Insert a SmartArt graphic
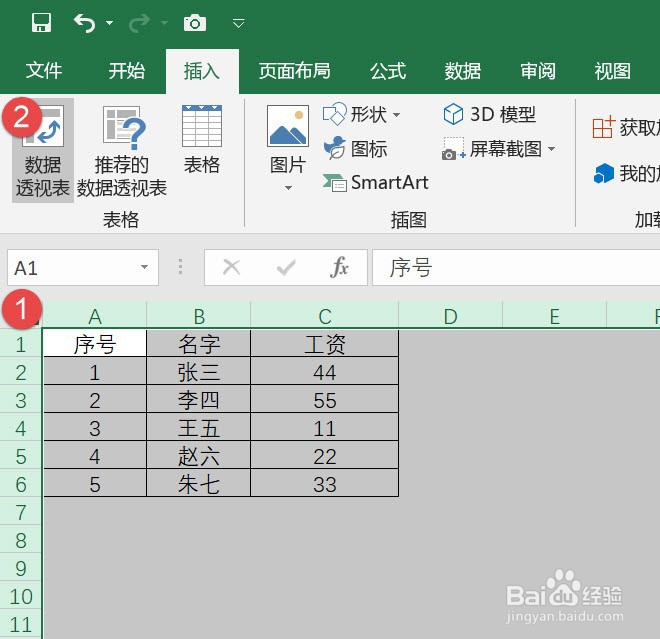The image size is (660, 639). click(x=375, y=183)
